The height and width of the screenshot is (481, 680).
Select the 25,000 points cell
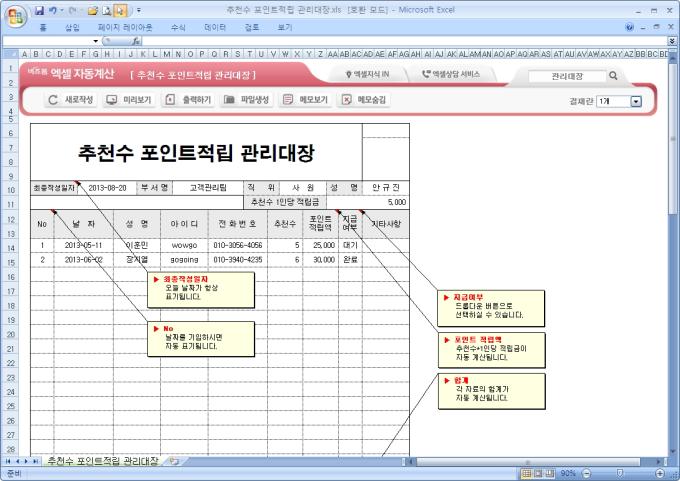pyautogui.click(x=320, y=245)
